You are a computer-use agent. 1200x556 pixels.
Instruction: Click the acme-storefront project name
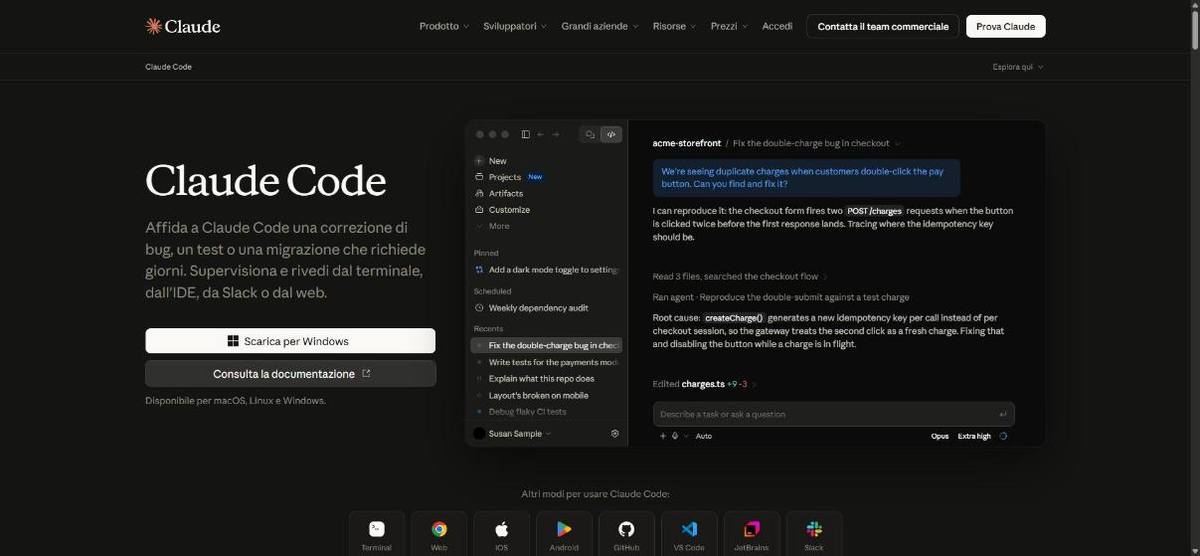pos(686,143)
